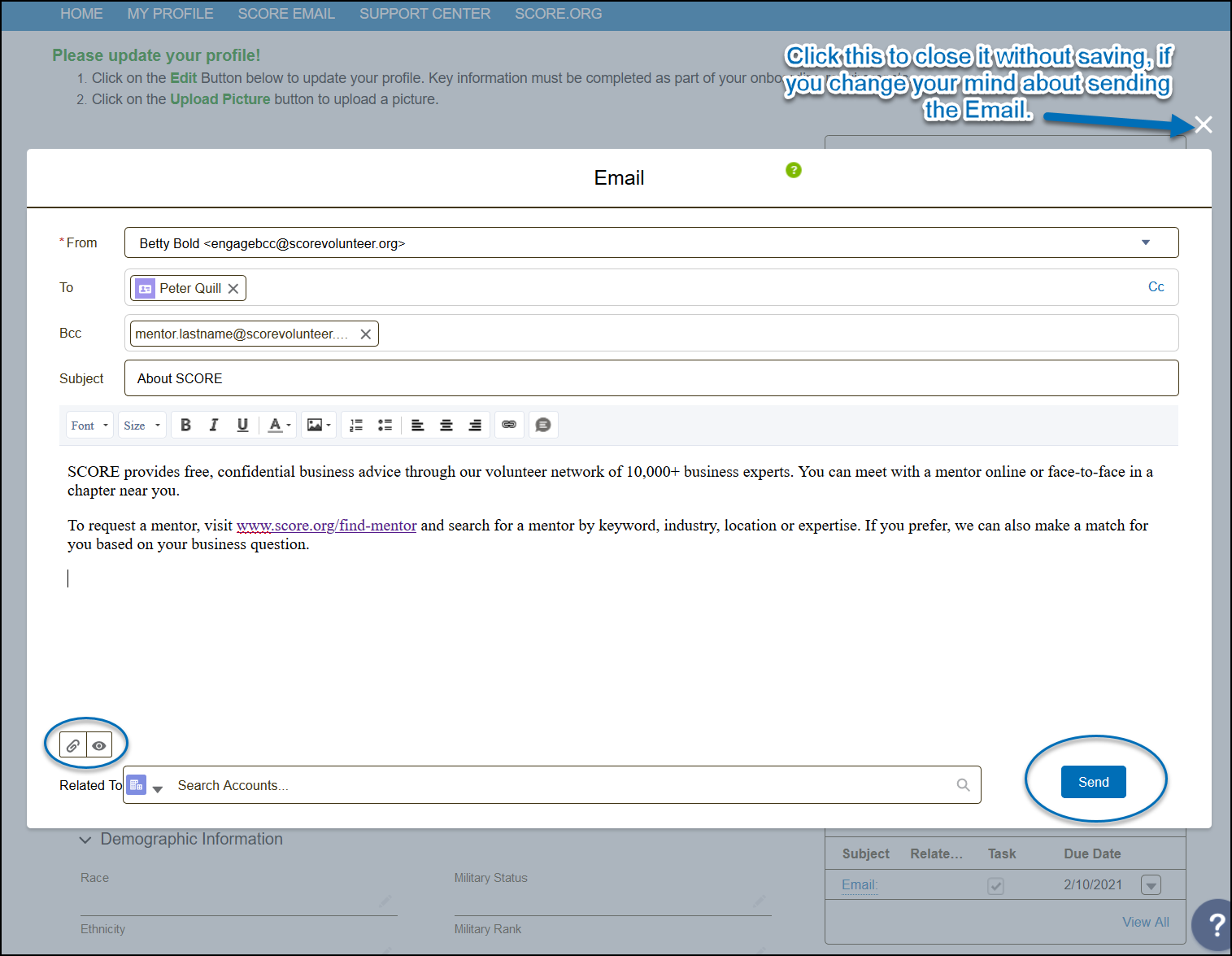Check the Email task checkbox
This screenshot has width=1232, height=956.
pyautogui.click(x=995, y=885)
